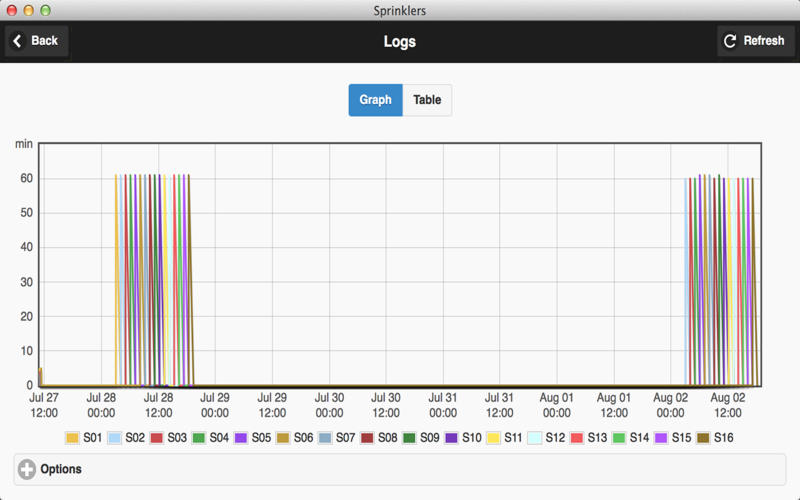The image size is (800, 500).
Task: Toggle the S03 legend swatch
Action: (x=157, y=438)
